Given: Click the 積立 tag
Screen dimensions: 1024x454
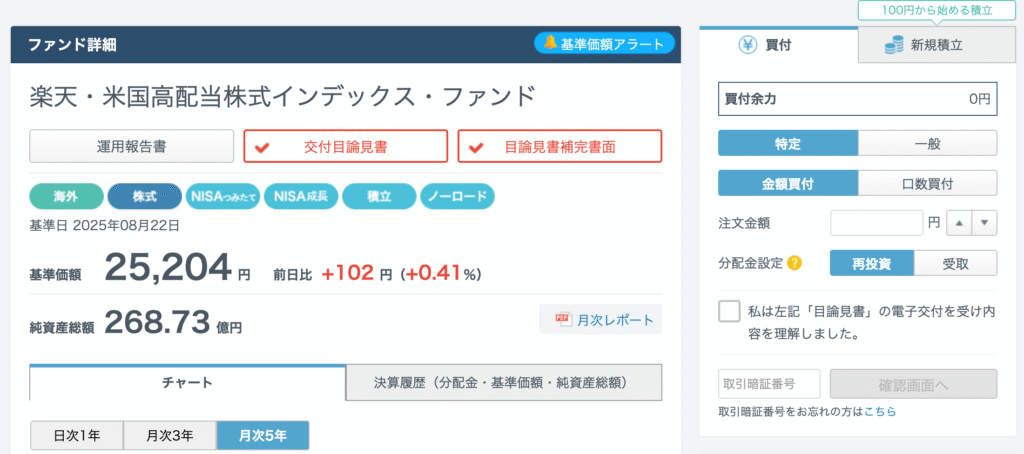Looking at the screenshot, I should (379, 196).
